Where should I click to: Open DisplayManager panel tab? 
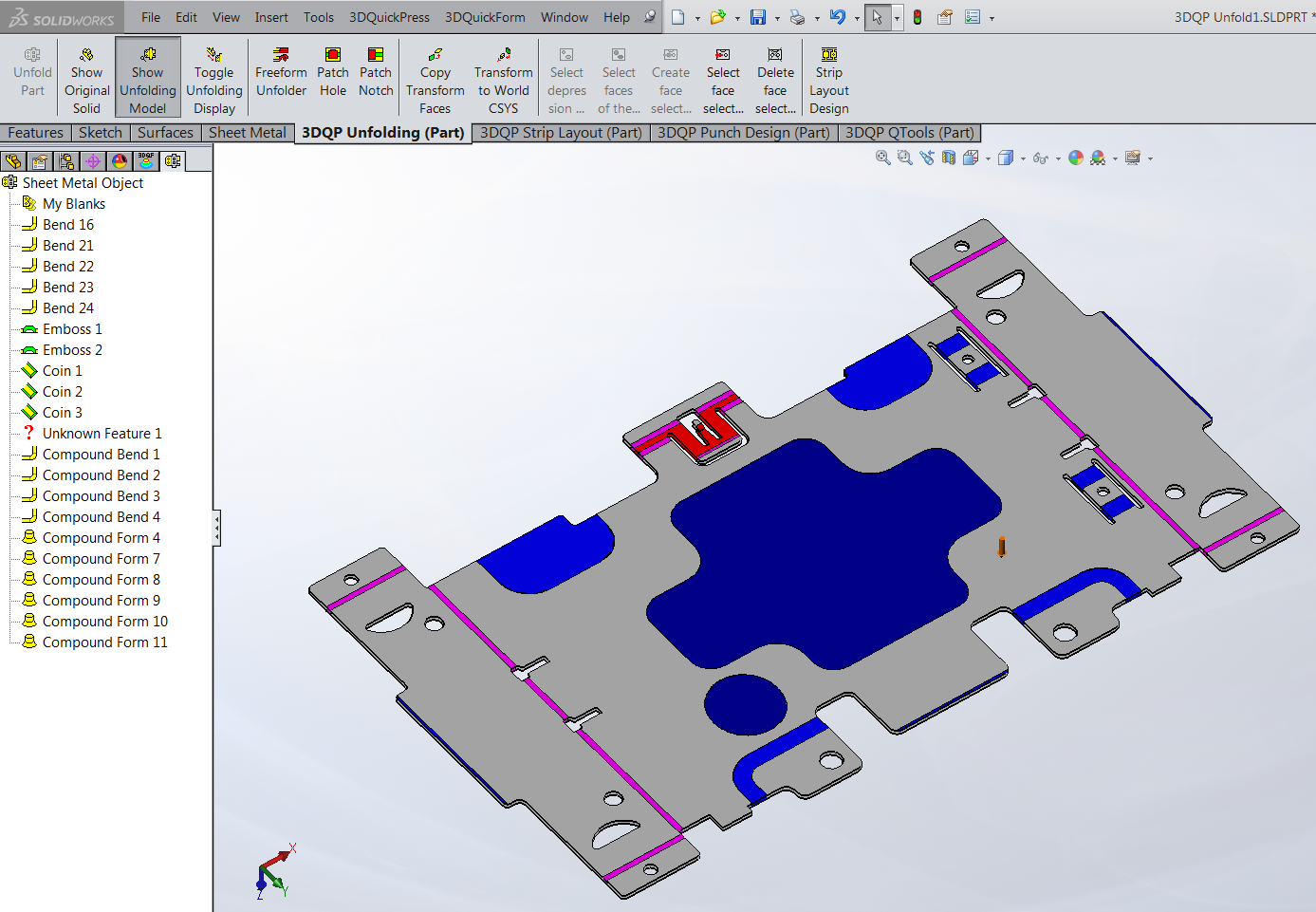(120, 161)
